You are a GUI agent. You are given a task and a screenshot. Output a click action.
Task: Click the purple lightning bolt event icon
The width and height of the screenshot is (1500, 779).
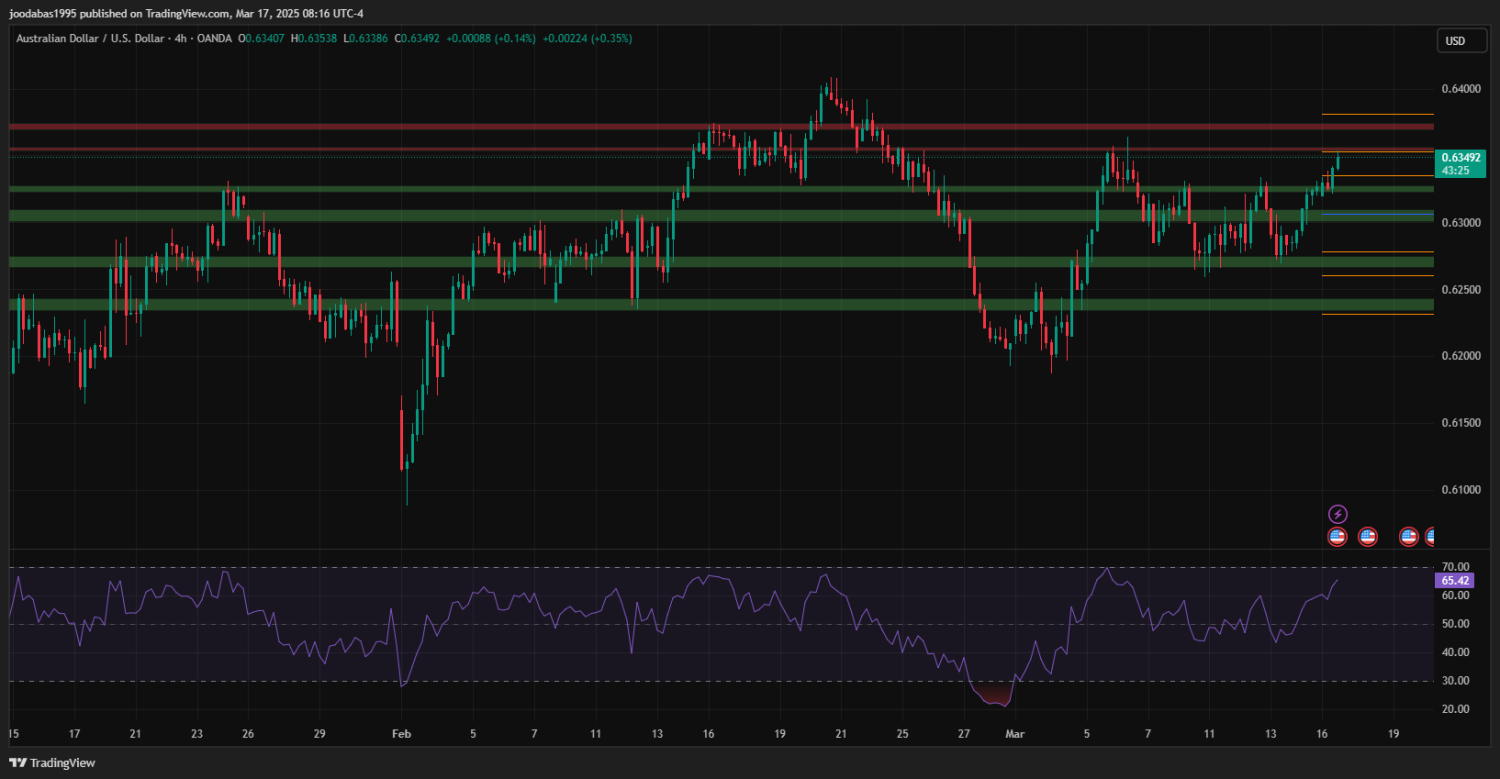(x=1337, y=514)
